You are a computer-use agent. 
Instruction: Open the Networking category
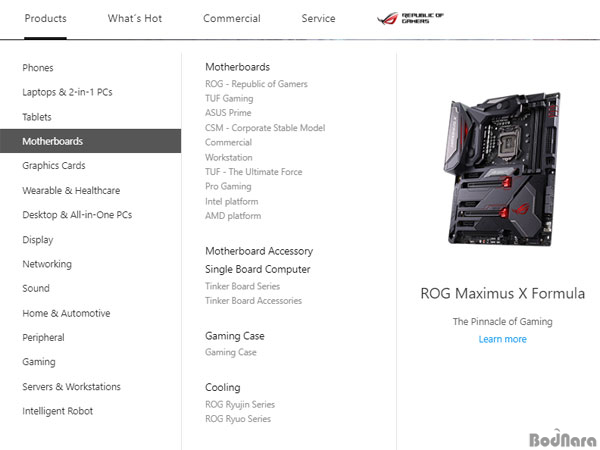(47, 264)
